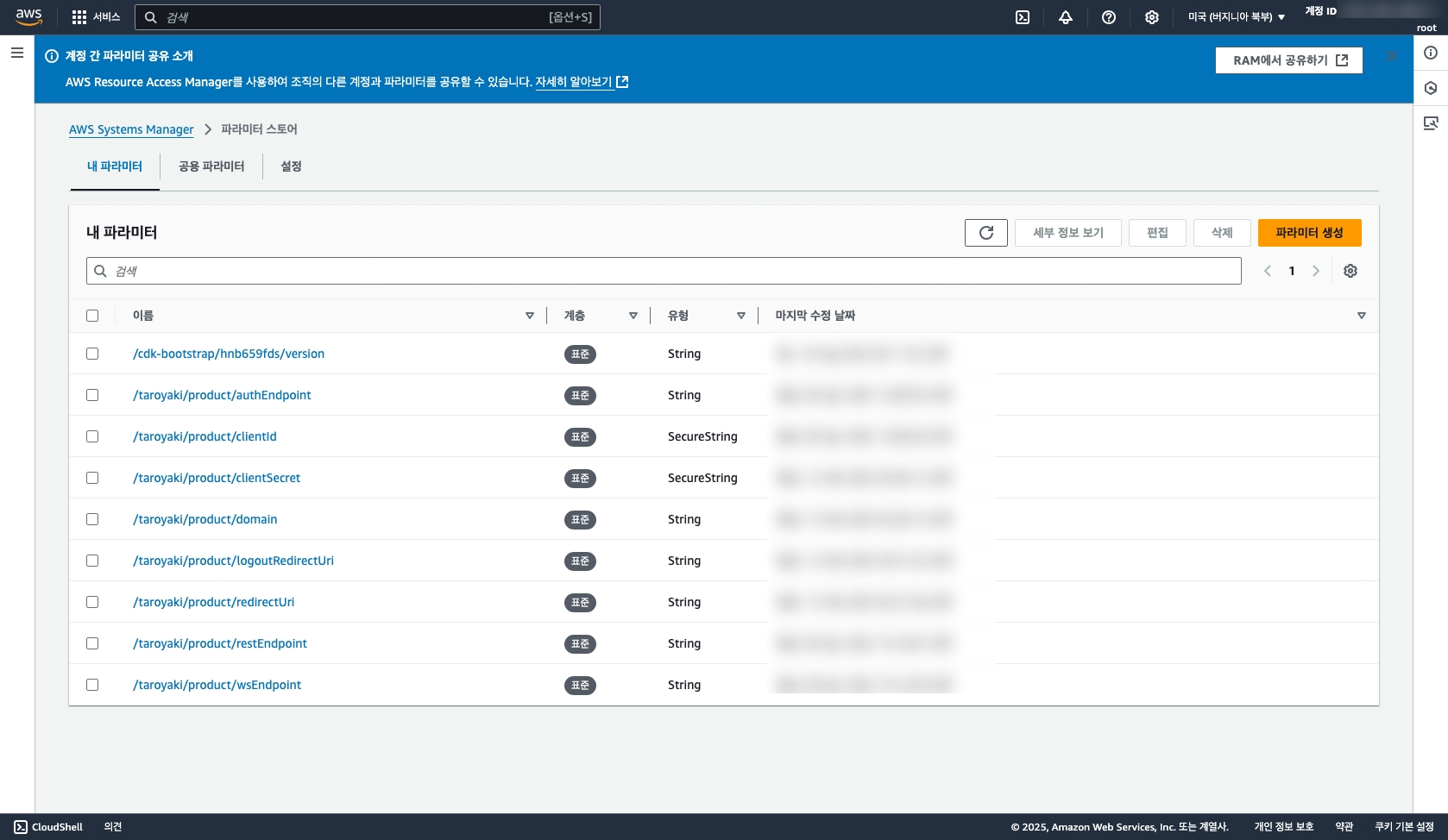Refresh the parameter list
Image resolution: width=1448 pixels, height=840 pixels.
point(986,233)
